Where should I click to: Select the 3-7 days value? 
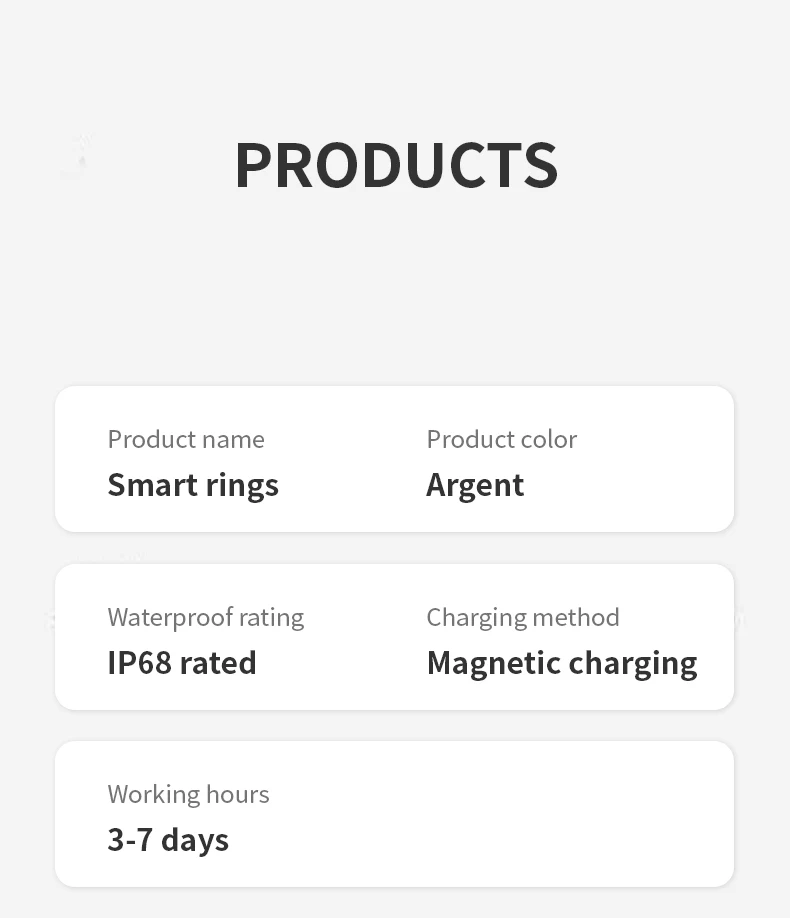tap(168, 840)
